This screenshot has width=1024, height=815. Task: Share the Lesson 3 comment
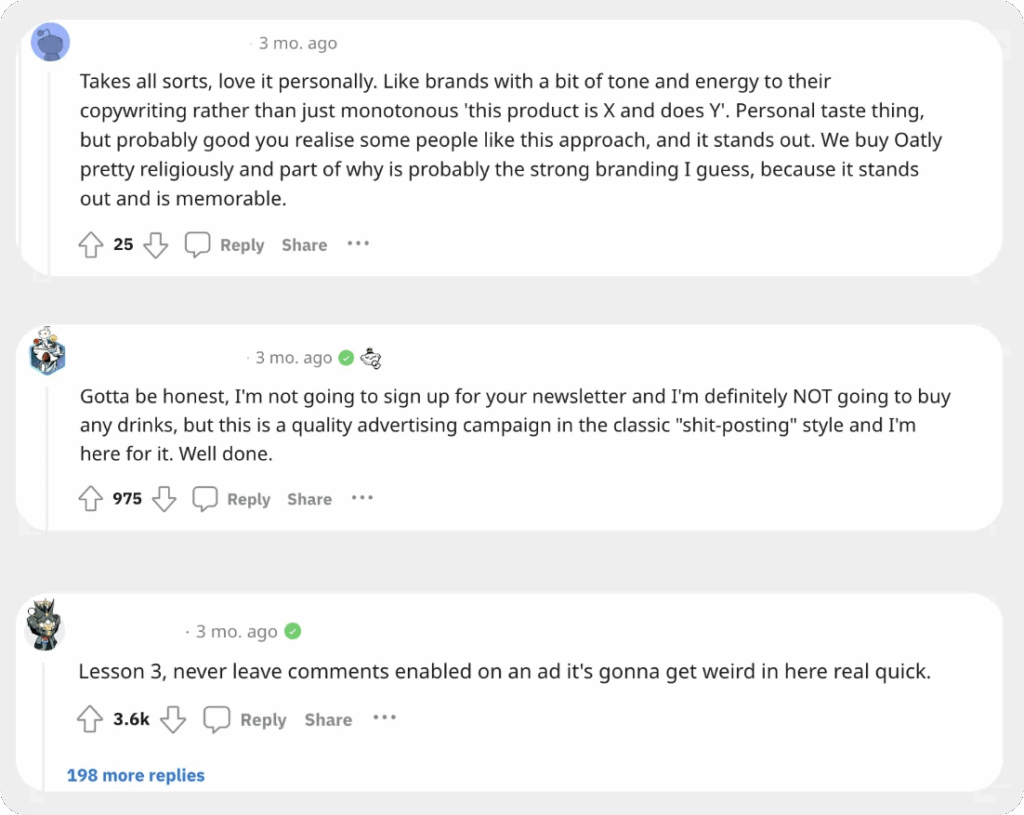coord(328,719)
